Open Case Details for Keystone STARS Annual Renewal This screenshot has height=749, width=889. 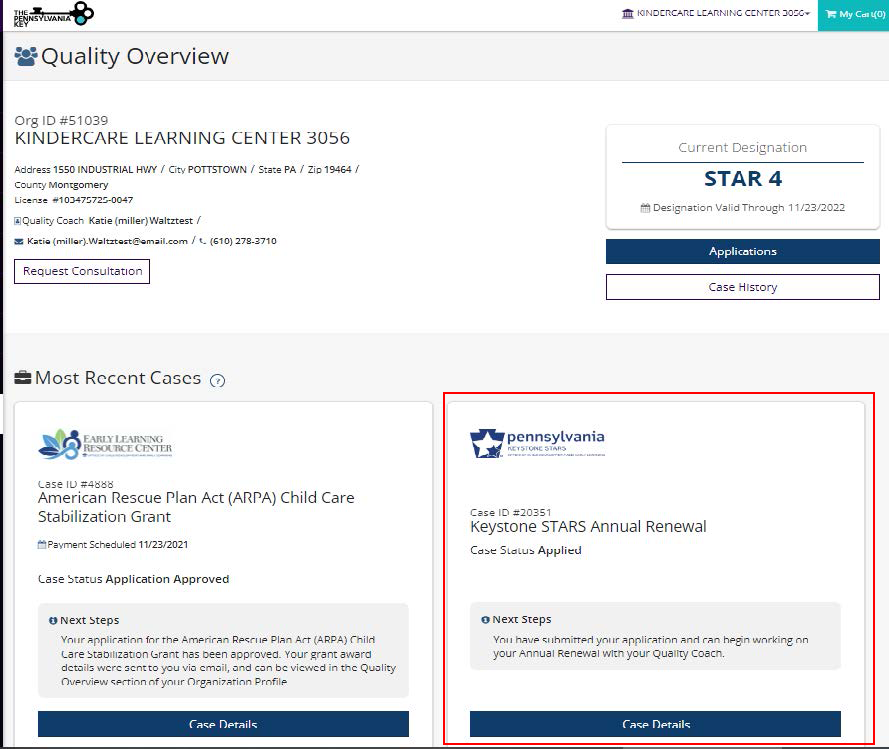[655, 724]
